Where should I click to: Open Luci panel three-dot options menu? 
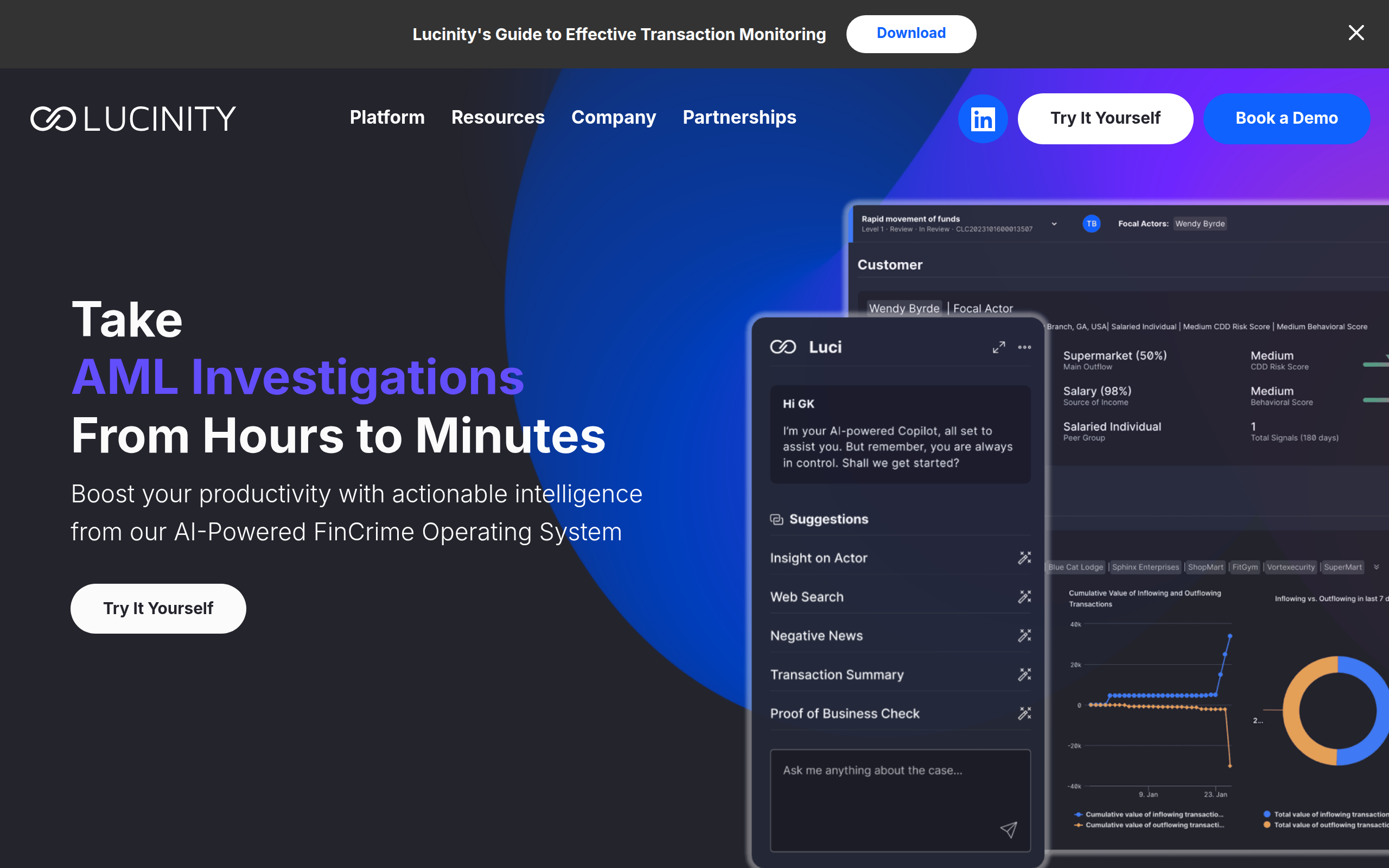[1024, 347]
